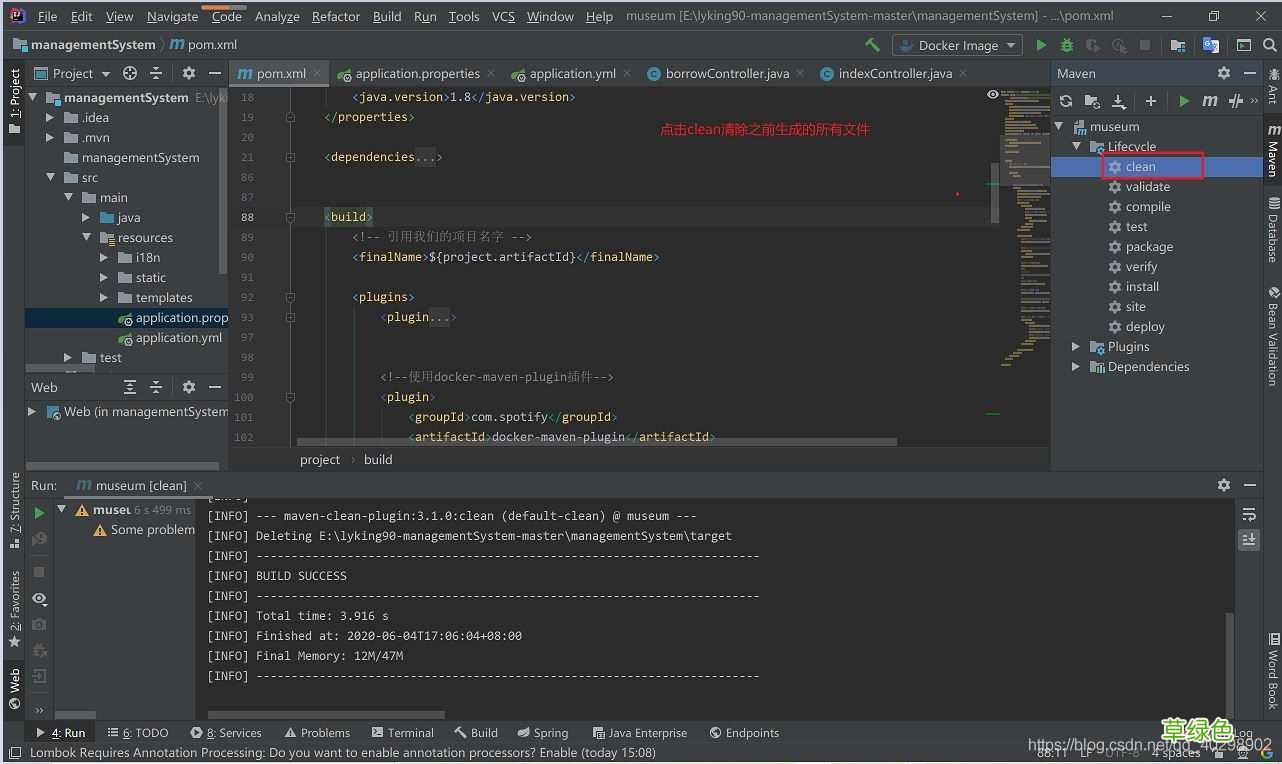Add a Maven project with the plus icon
This screenshot has width=1282, height=764.
click(x=1151, y=101)
